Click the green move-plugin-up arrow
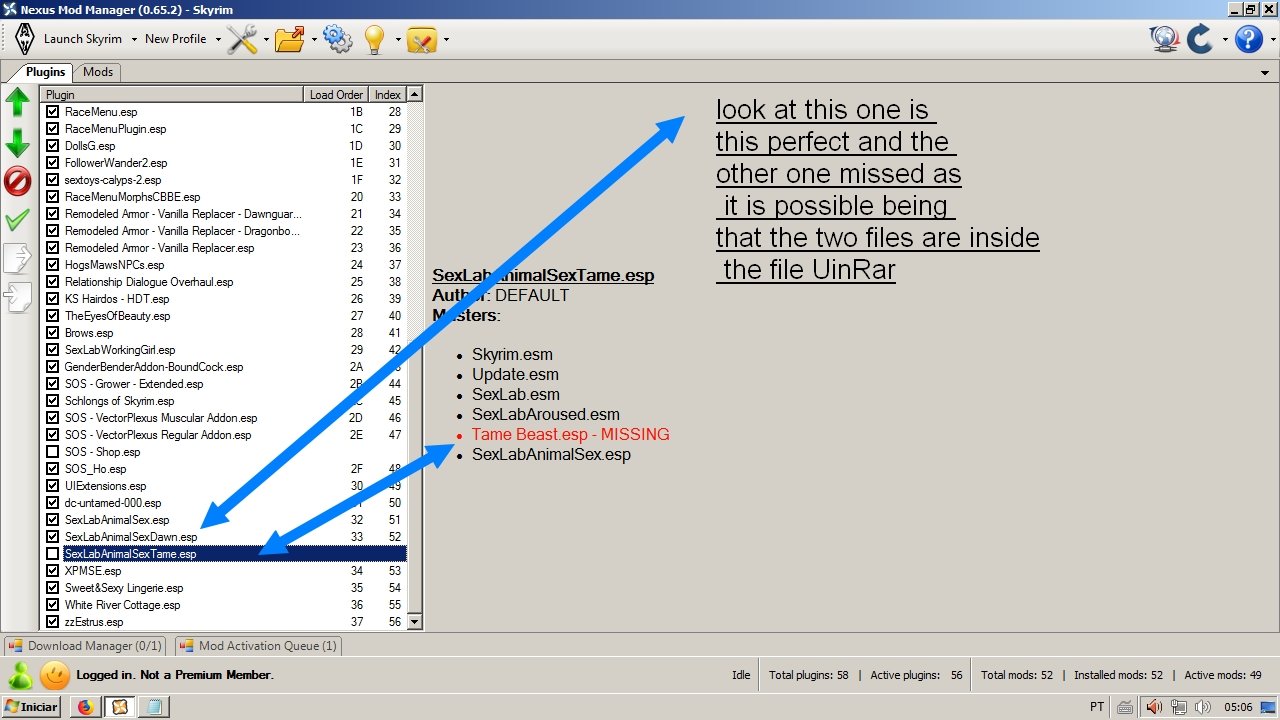Image resolution: width=1280 pixels, height=720 pixels. pos(18,102)
